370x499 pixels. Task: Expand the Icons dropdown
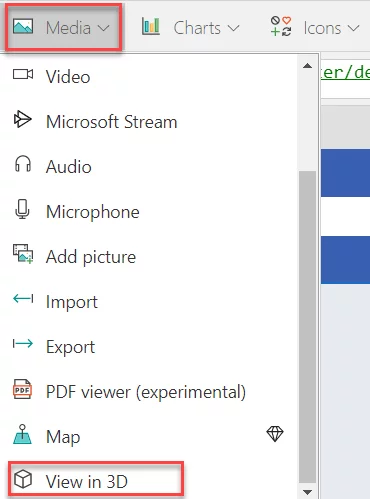314,27
